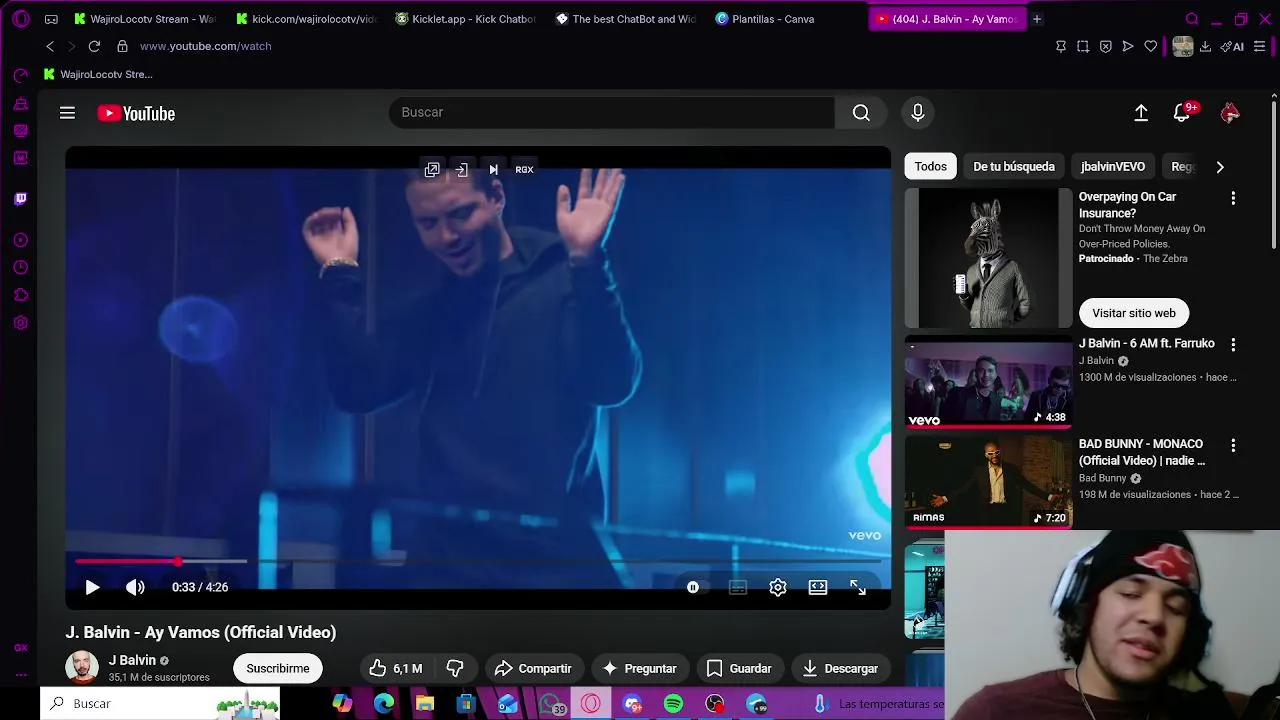Open the BAD BUNNY MONACO thumbnail

click(988, 482)
